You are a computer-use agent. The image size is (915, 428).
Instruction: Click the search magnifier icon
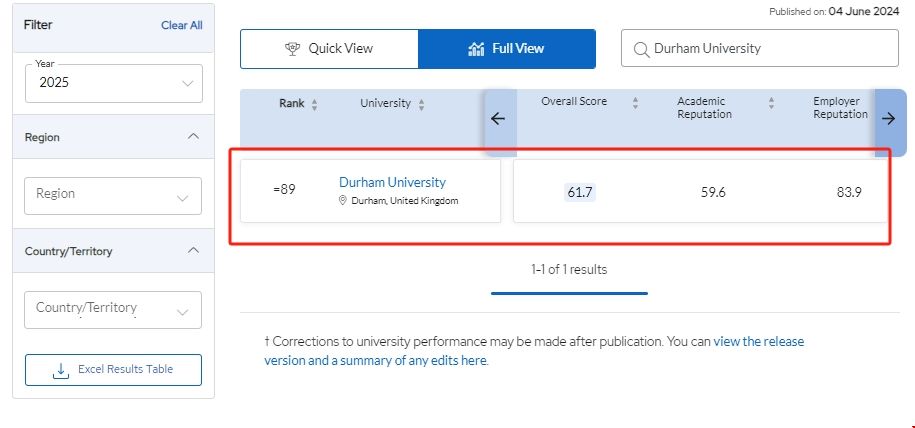point(640,48)
